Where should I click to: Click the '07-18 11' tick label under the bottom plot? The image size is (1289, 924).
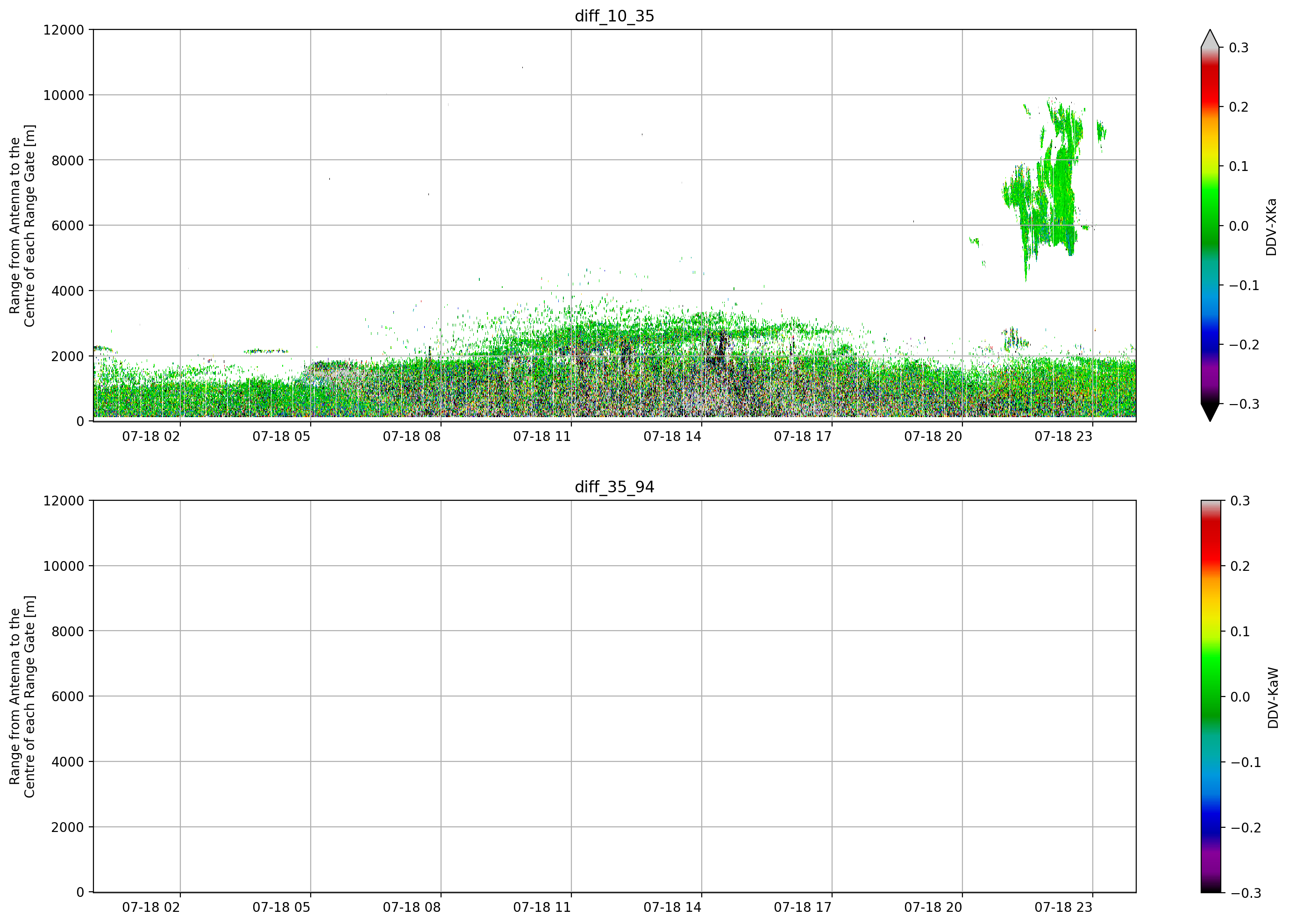coord(542,907)
